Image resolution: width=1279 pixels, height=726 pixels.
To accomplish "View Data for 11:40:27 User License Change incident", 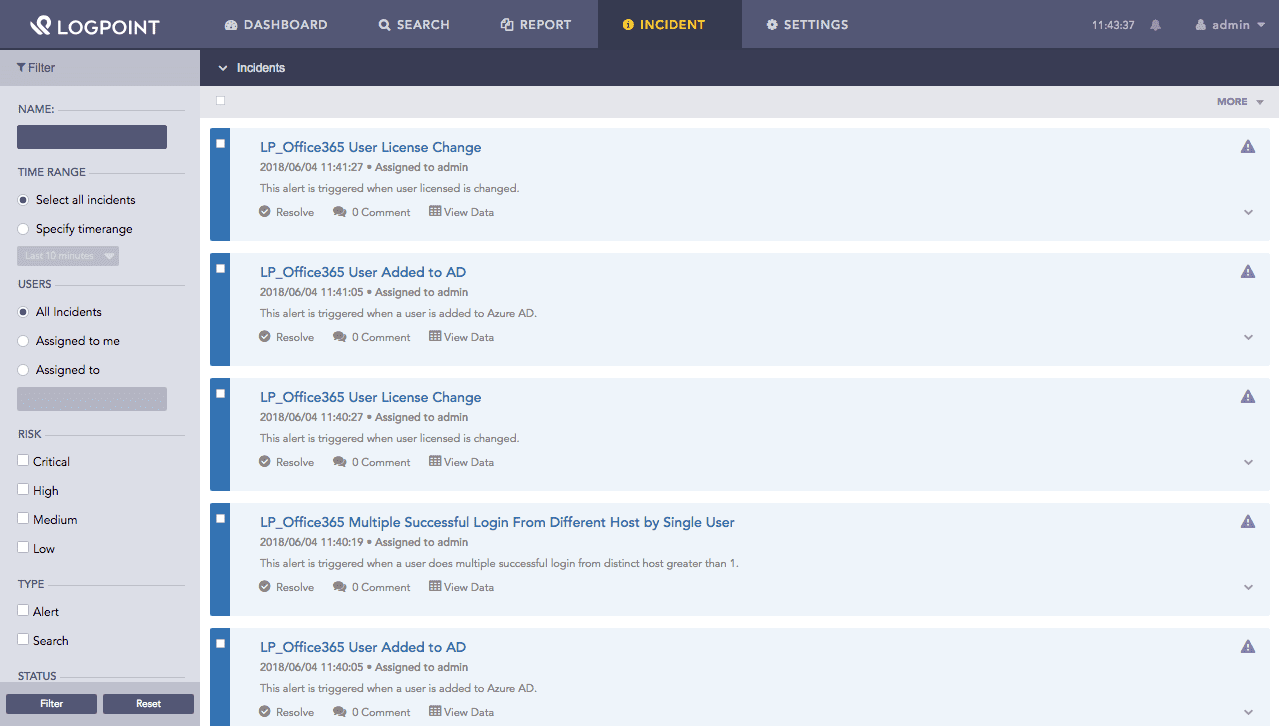I will [461, 462].
